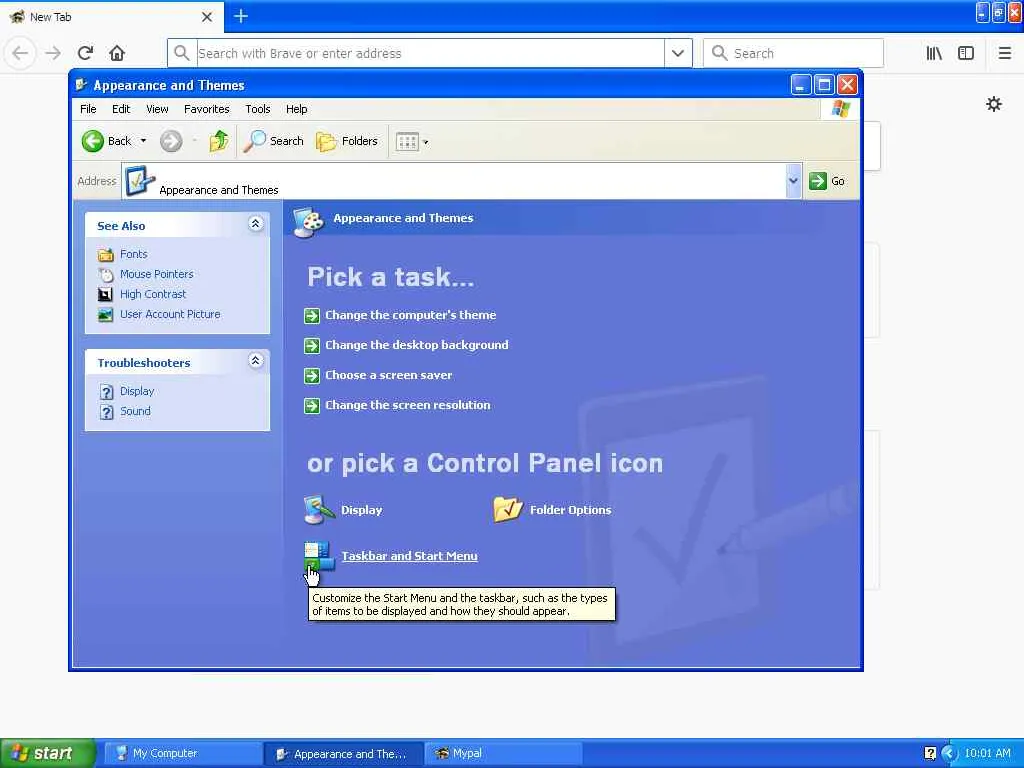Click the Search magnifier toolbar button

click(x=273, y=141)
